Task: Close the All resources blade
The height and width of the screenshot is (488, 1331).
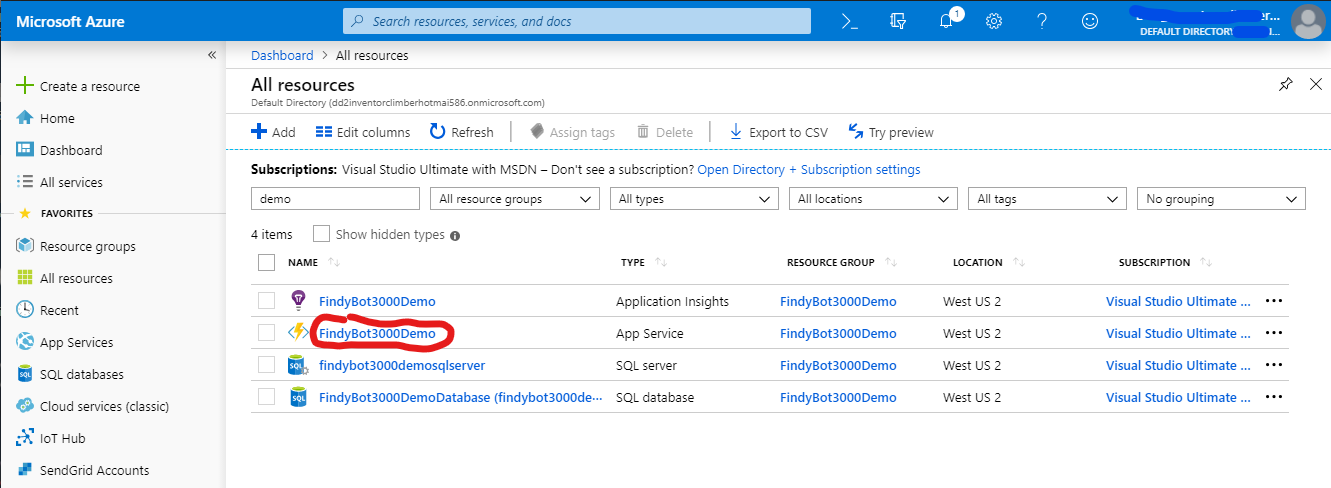Action: [1316, 85]
